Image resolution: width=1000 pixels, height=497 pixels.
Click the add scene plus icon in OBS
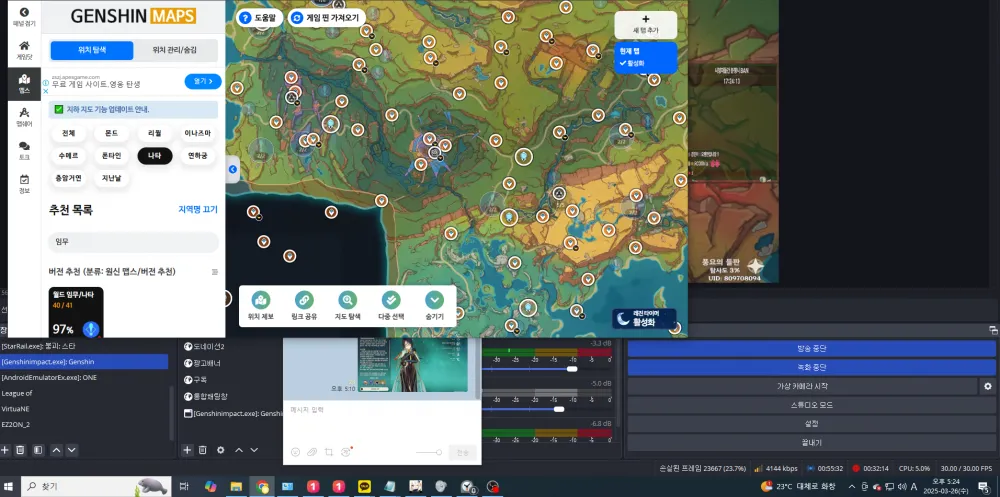coord(5,450)
